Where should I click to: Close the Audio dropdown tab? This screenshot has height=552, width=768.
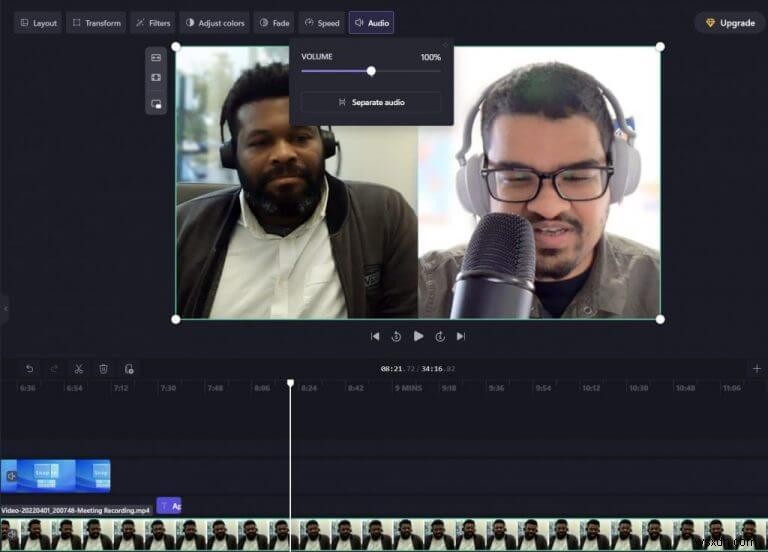coord(372,23)
